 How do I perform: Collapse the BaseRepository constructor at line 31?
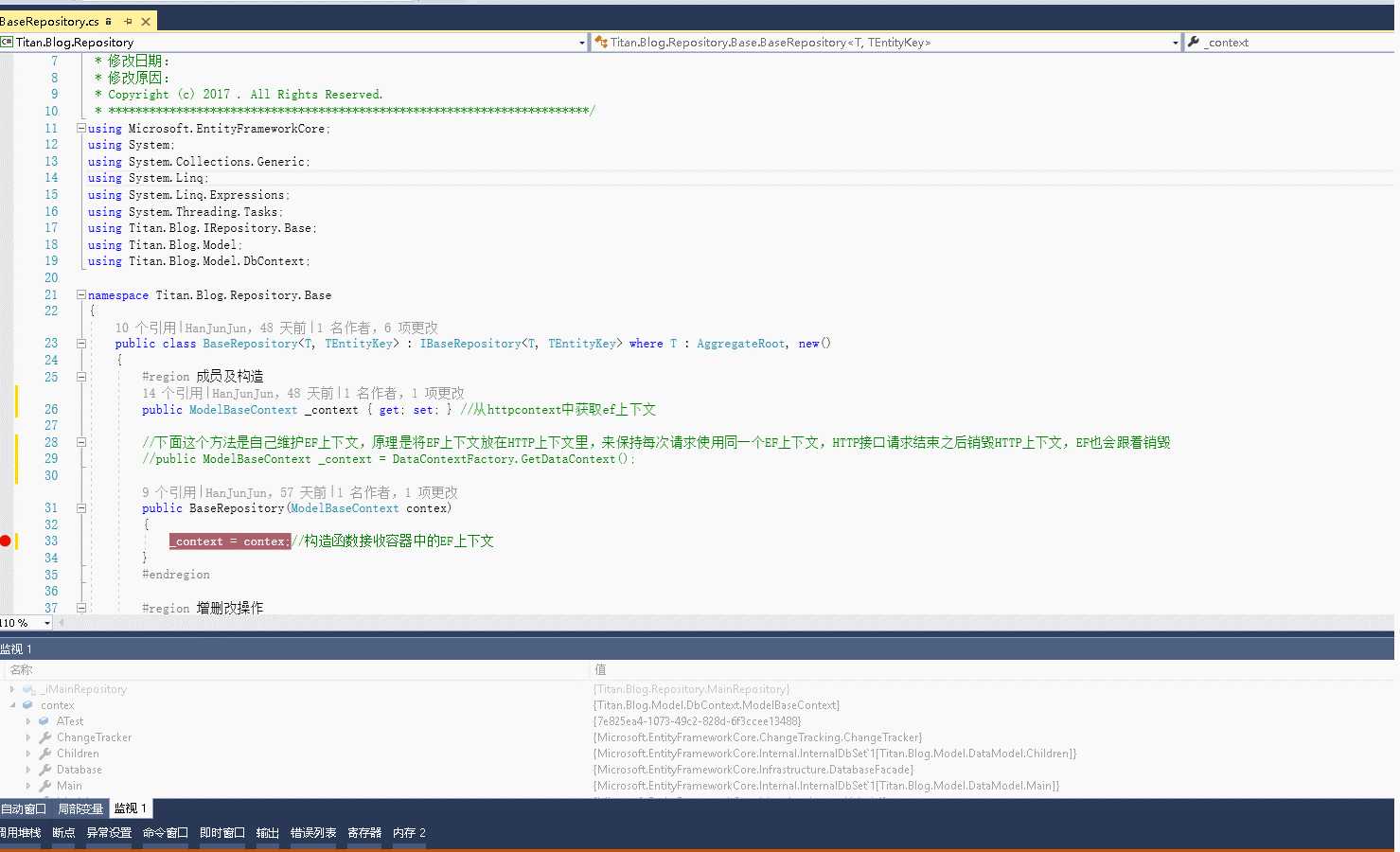tap(80, 508)
